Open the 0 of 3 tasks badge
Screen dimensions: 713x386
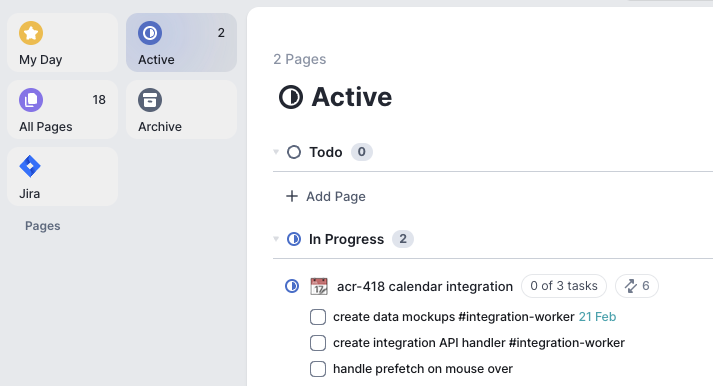[x=564, y=286]
